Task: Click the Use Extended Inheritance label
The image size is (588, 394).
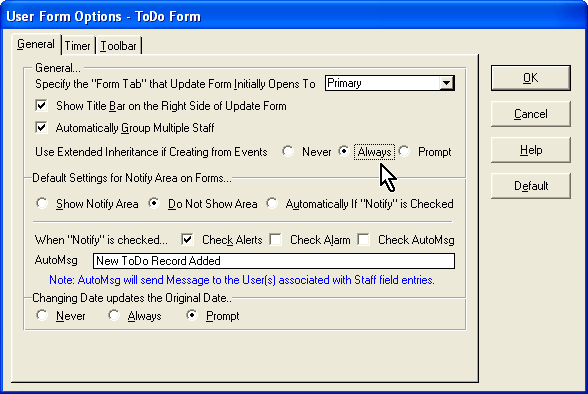Action: pyautogui.click(x=151, y=152)
